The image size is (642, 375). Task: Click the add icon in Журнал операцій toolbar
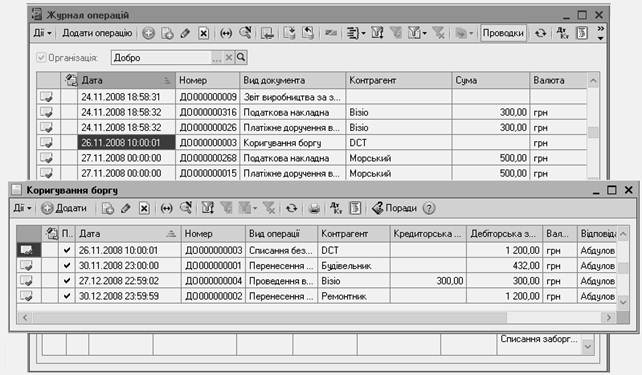point(148,33)
